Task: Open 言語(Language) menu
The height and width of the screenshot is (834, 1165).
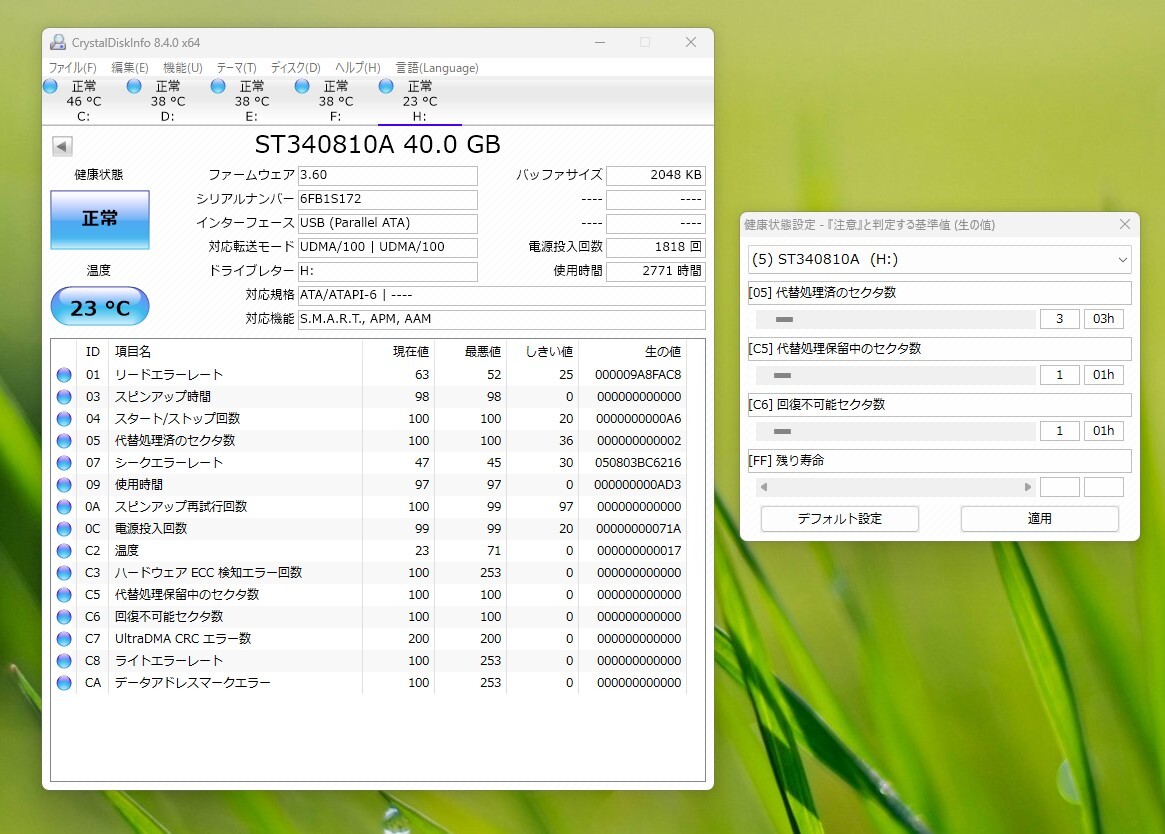Action: tap(437, 68)
